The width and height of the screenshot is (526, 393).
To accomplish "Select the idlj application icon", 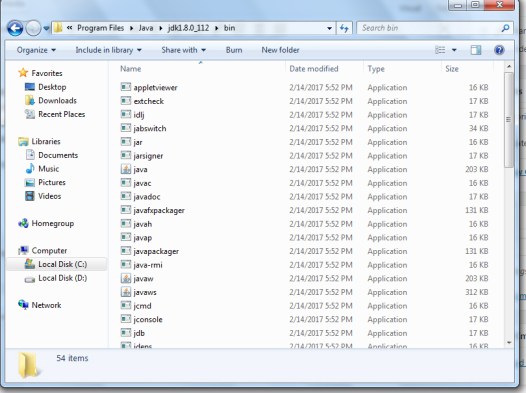I will [x=125, y=114].
